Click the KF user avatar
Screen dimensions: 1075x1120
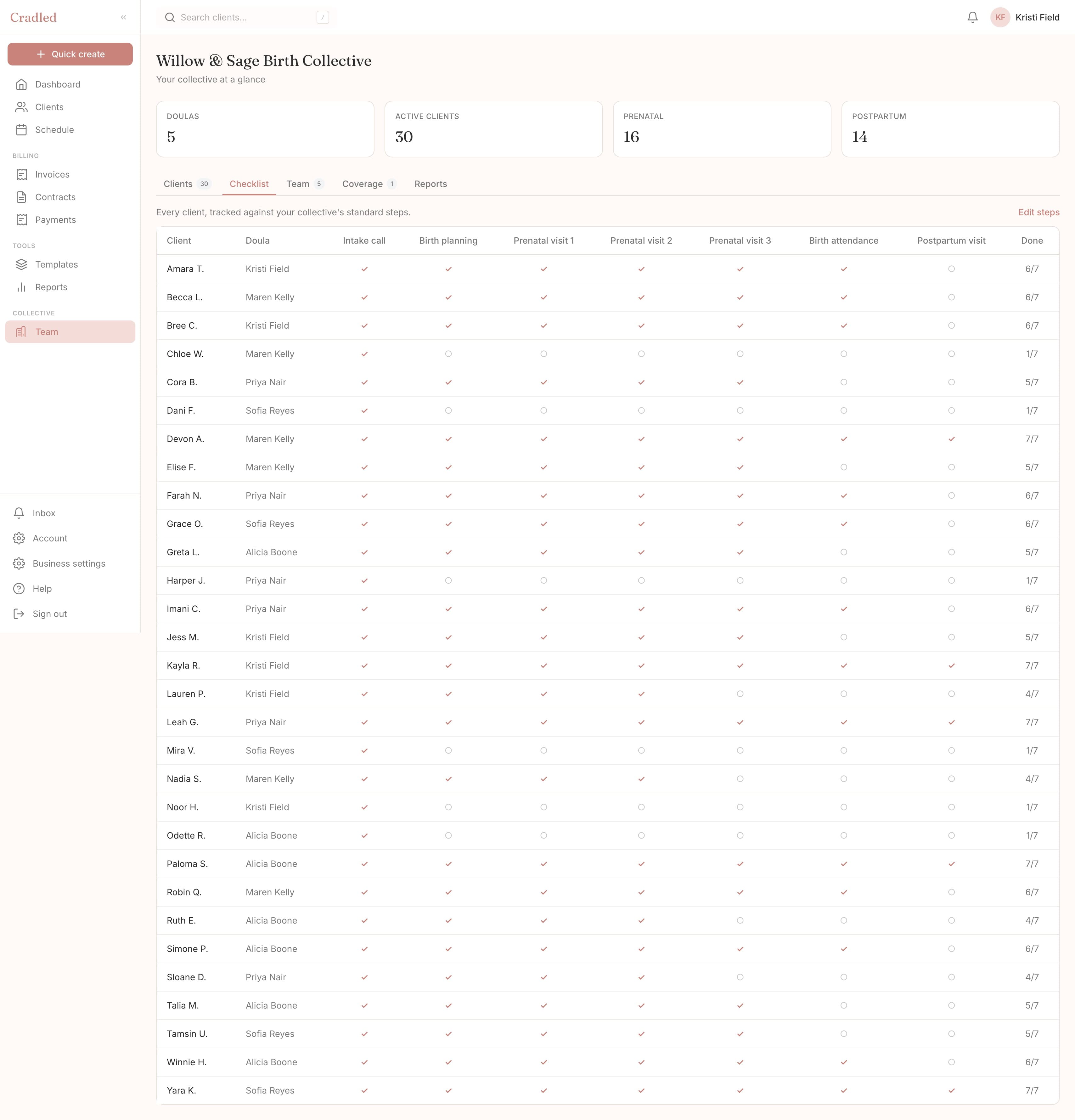click(x=1000, y=17)
